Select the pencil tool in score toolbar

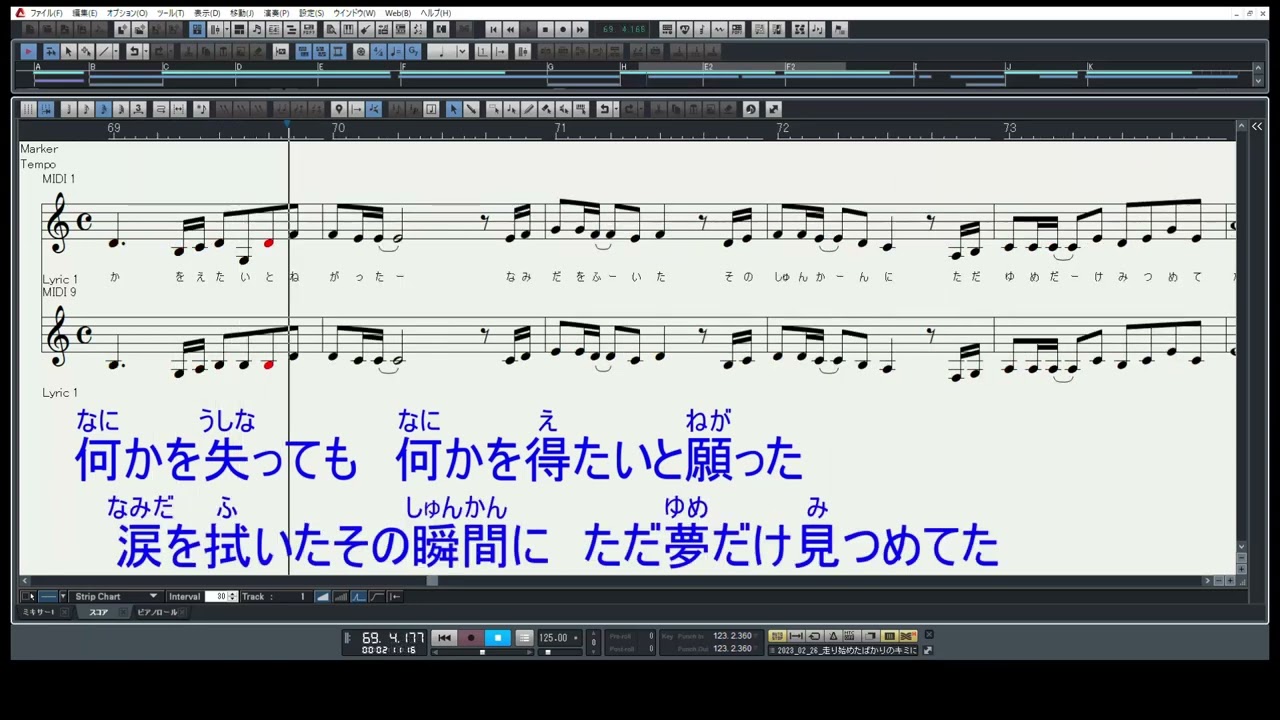[528, 109]
